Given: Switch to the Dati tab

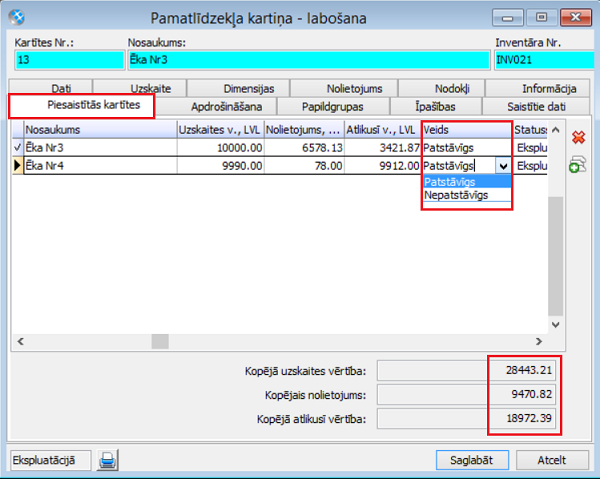Looking at the screenshot, I should click(x=51, y=88).
